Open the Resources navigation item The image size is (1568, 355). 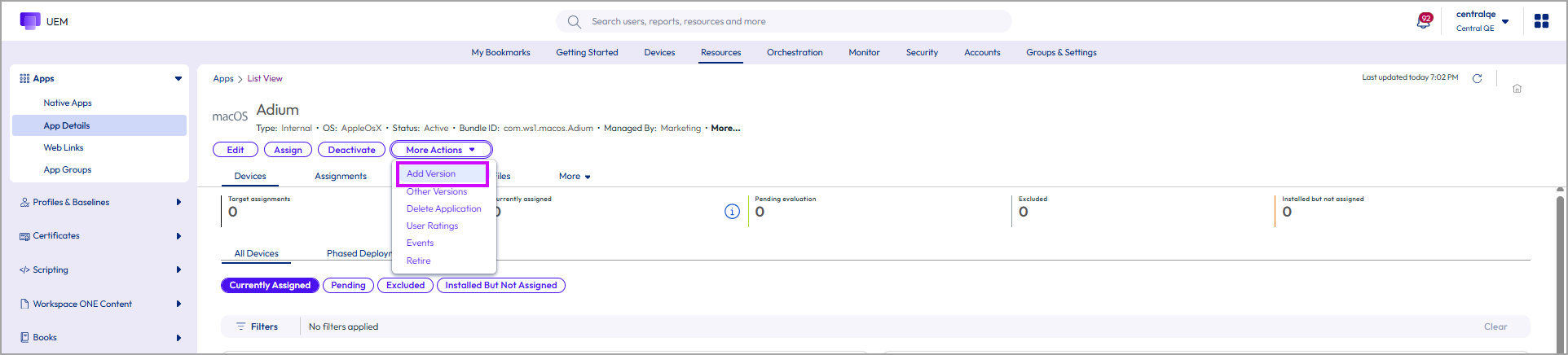[720, 52]
